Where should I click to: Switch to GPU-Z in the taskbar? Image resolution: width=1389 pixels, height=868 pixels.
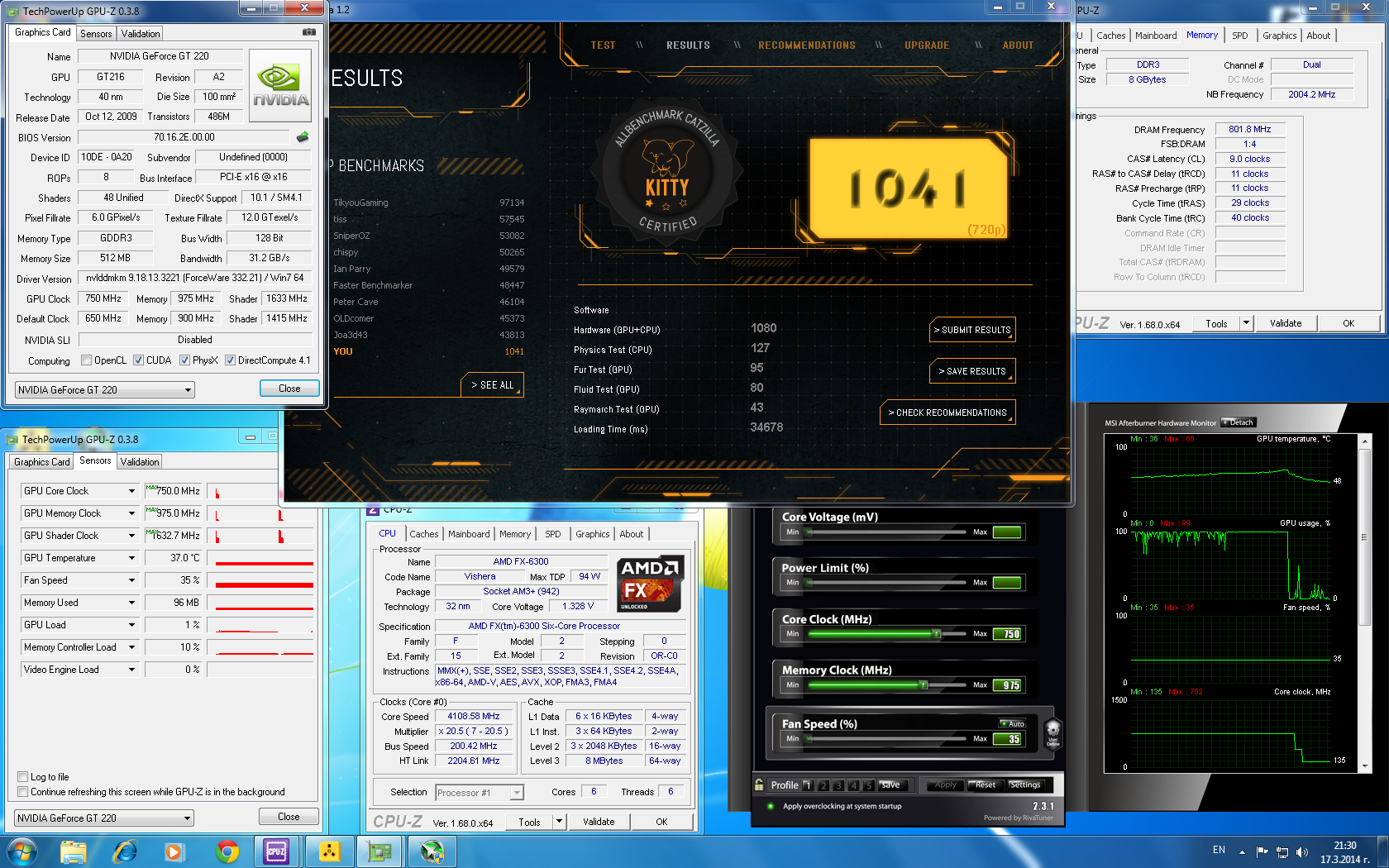click(x=379, y=851)
